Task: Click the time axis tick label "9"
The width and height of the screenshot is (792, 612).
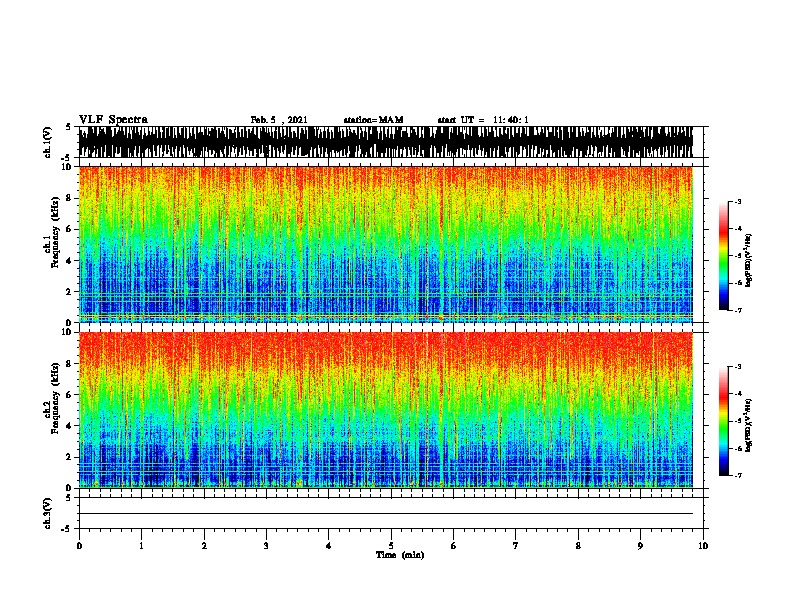Action: click(x=640, y=546)
